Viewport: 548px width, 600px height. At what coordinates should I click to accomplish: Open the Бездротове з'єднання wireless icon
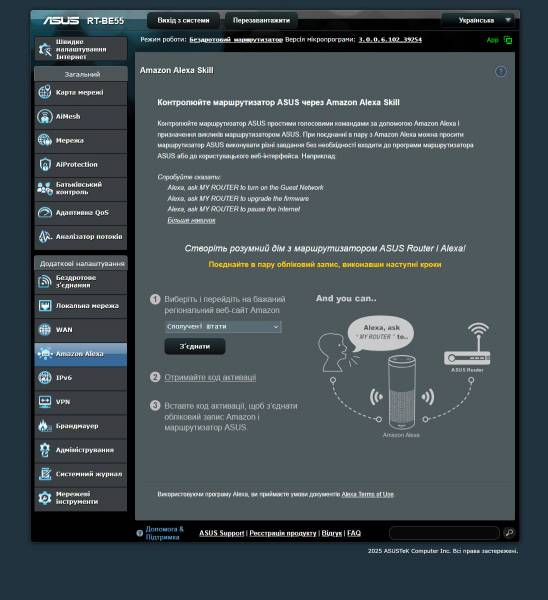[45, 281]
